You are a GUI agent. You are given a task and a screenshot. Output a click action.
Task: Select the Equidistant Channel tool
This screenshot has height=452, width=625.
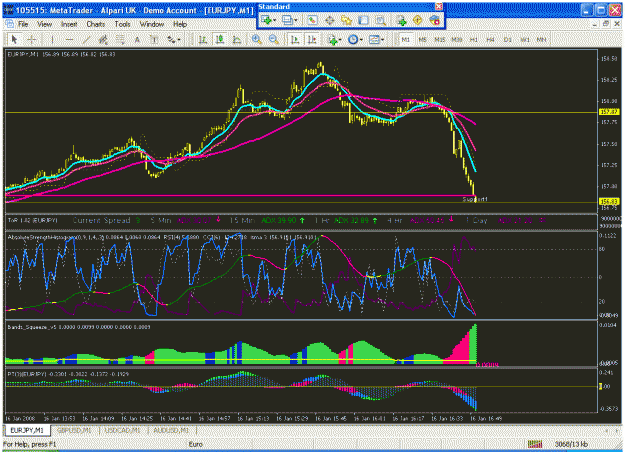[x=103, y=39]
